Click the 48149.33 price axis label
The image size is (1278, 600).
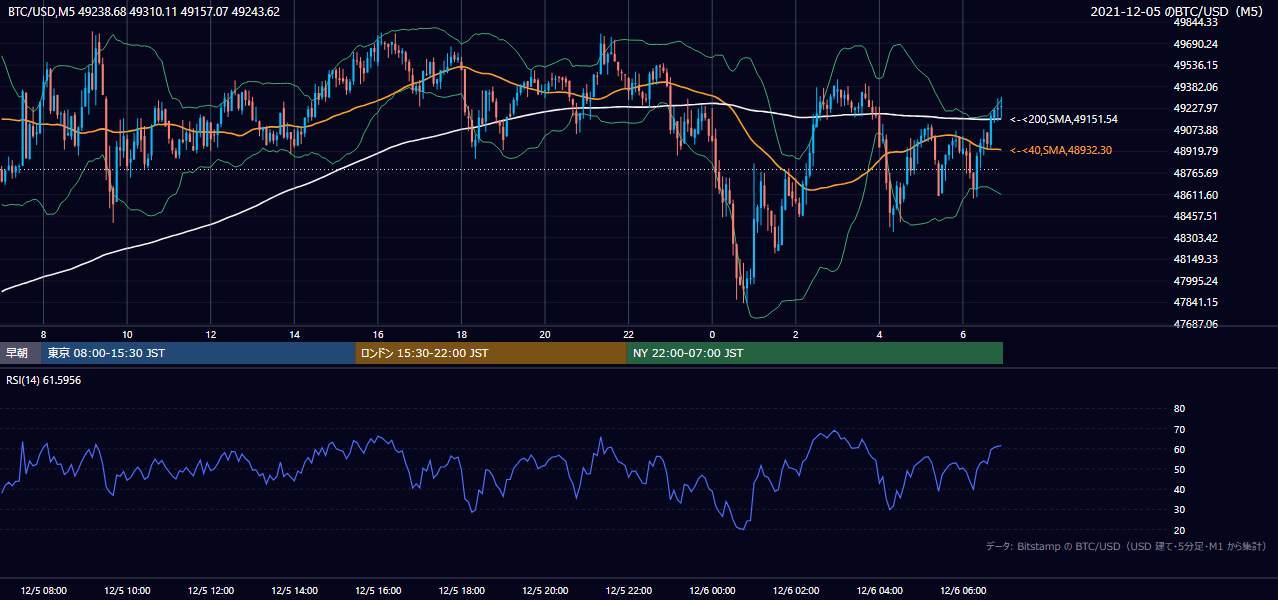[x=1194, y=259]
